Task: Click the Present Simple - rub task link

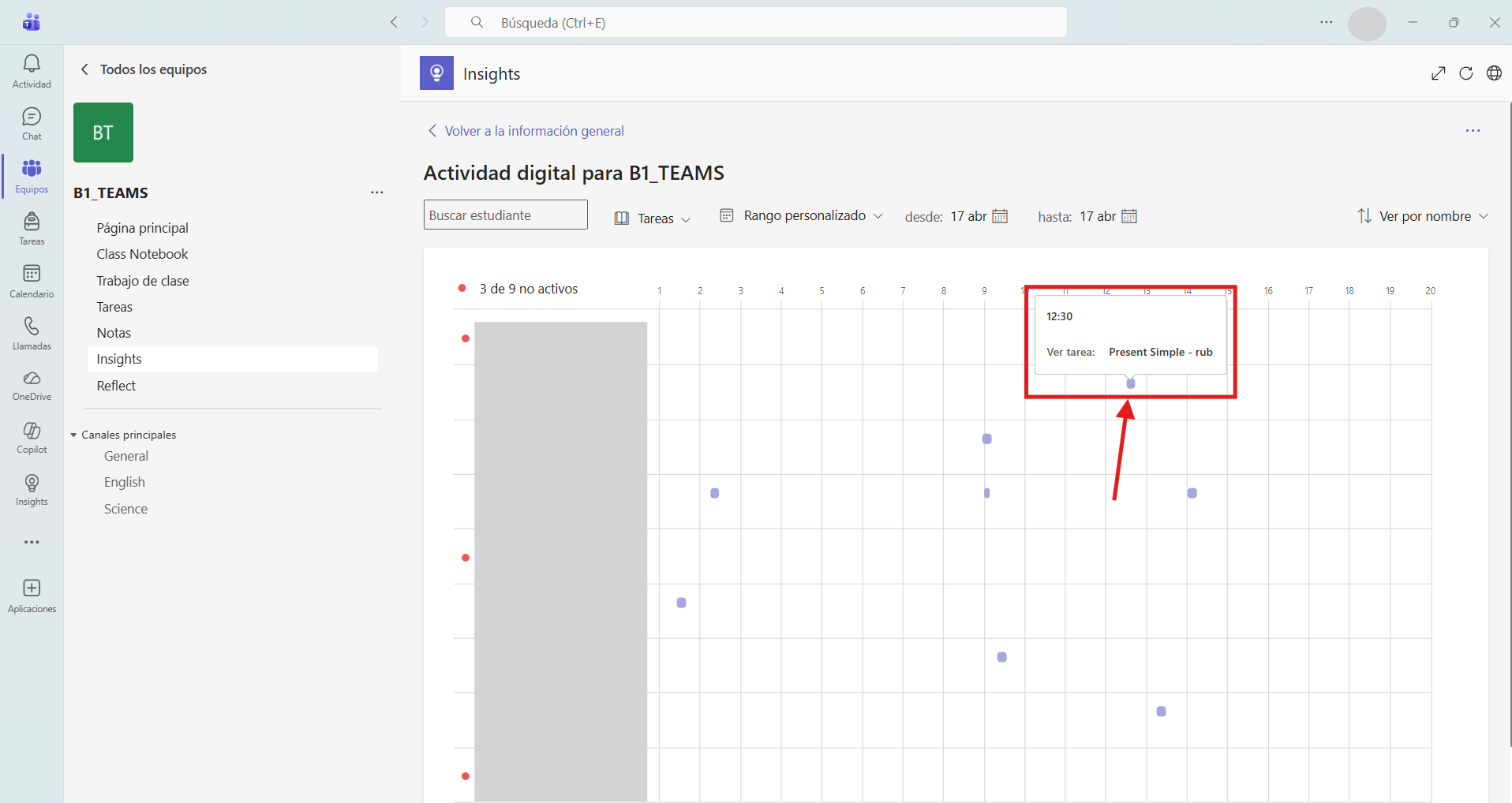Action: pos(1161,352)
